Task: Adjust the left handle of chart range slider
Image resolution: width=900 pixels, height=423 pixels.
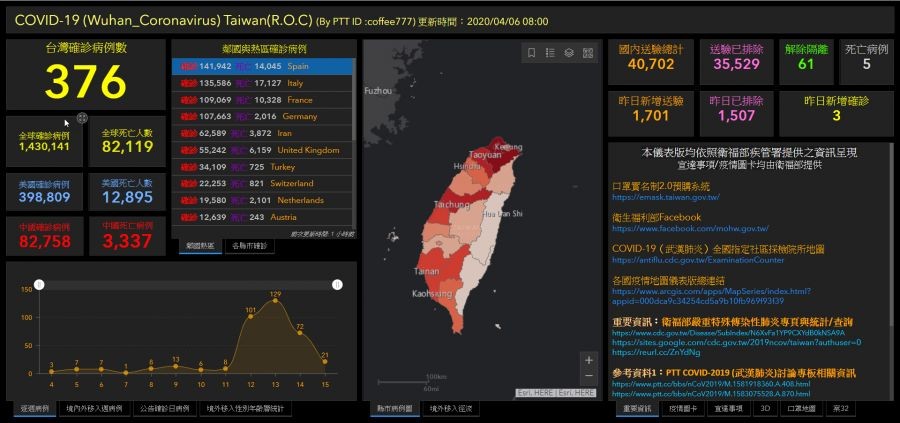Action: click(x=39, y=284)
